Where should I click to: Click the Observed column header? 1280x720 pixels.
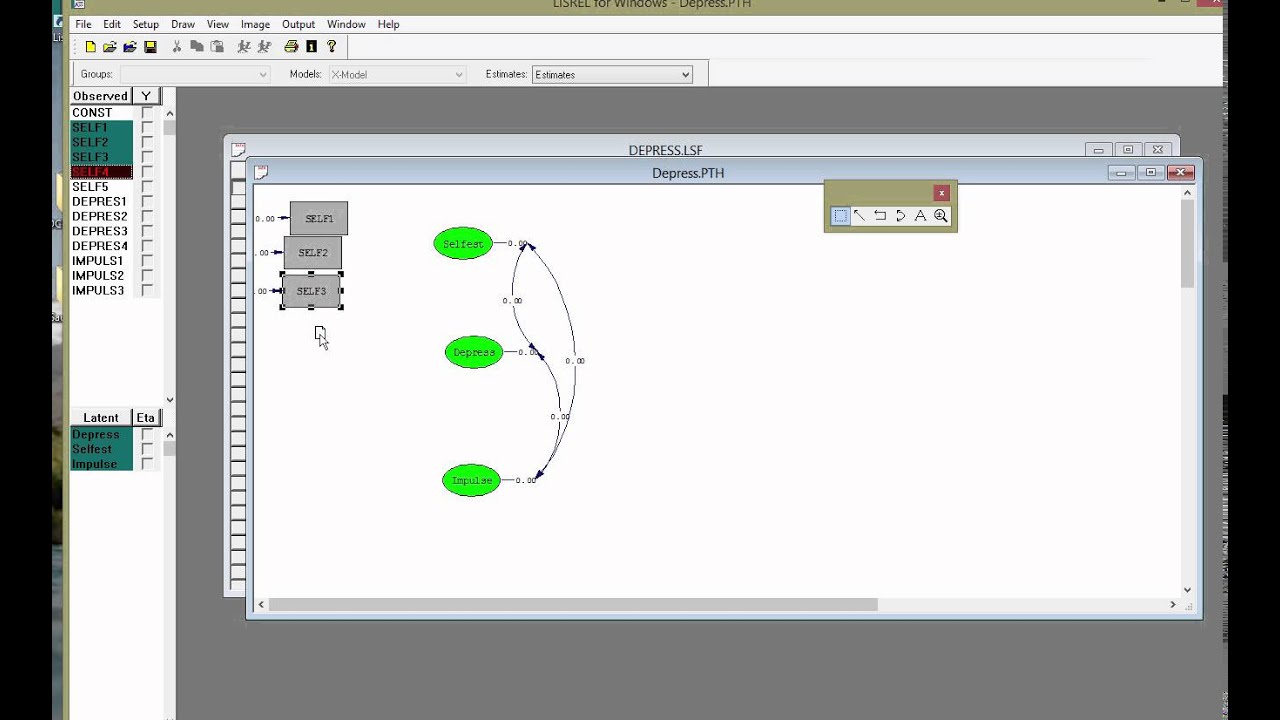pos(101,96)
